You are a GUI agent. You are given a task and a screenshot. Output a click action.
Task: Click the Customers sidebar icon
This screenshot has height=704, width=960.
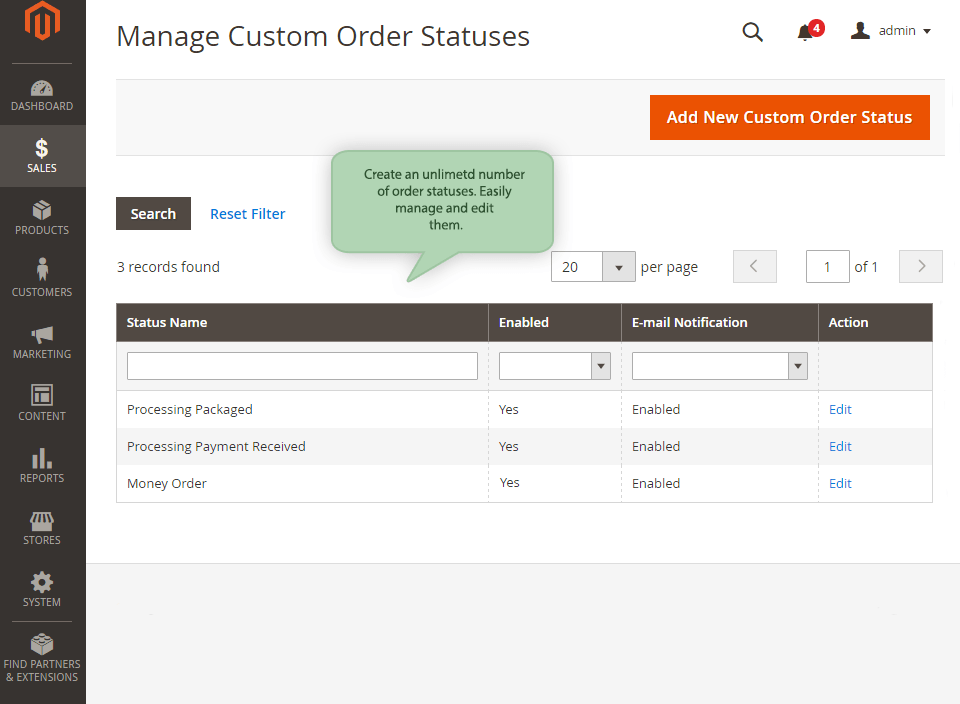(42, 280)
